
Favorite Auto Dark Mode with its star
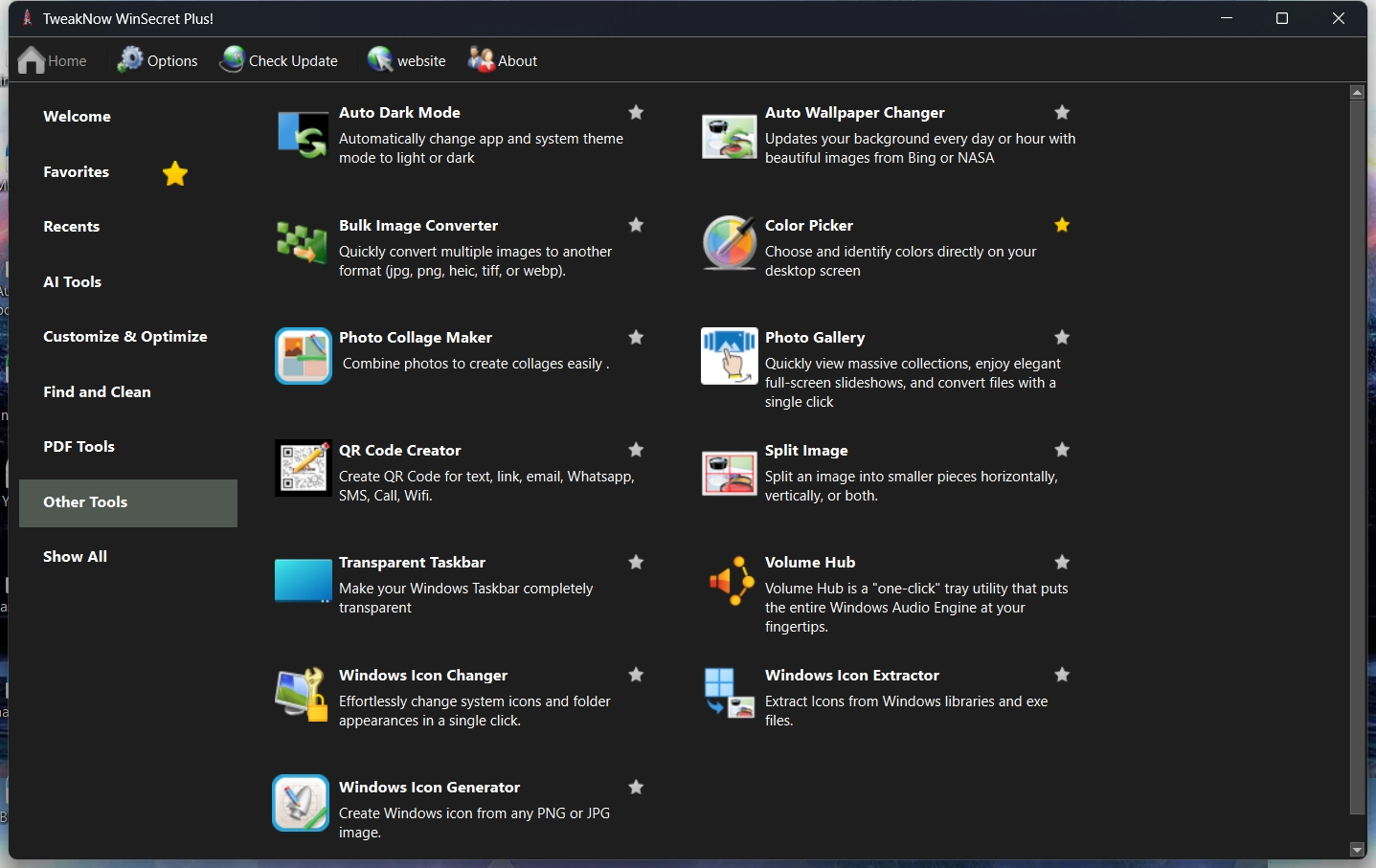[636, 112]
